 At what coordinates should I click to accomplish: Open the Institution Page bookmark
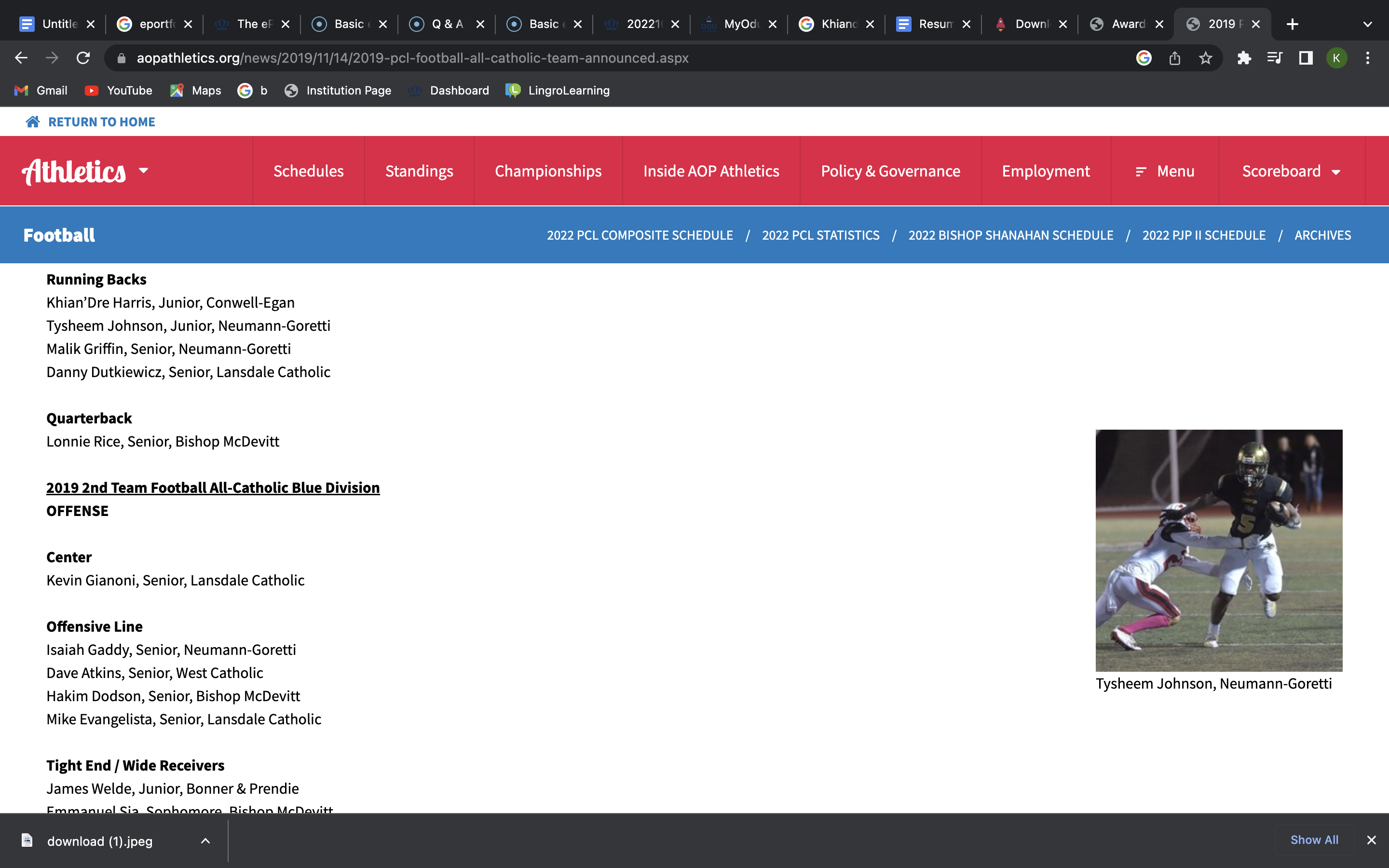[338, 90]
